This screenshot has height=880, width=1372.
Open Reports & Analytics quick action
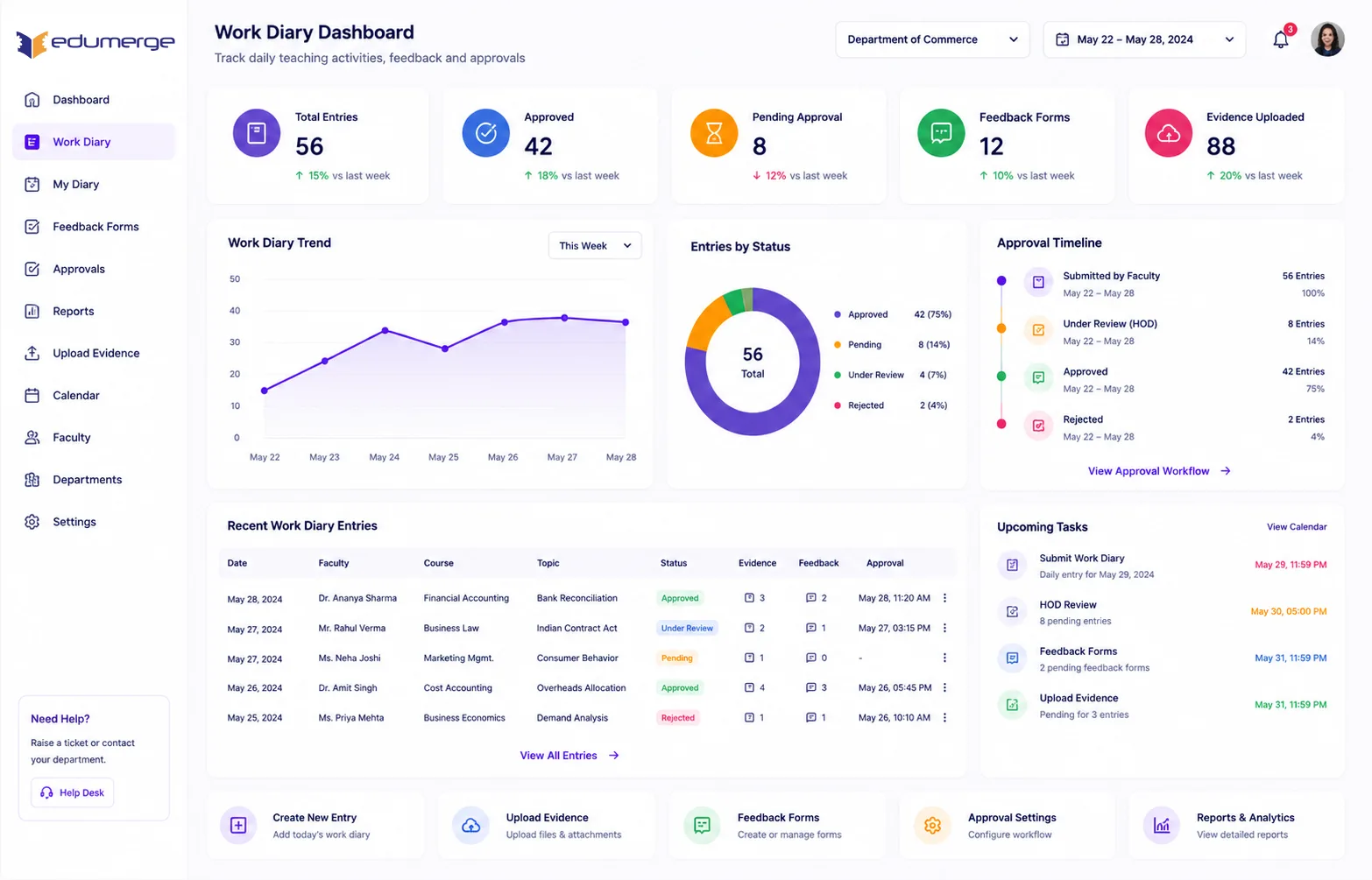1237,826
